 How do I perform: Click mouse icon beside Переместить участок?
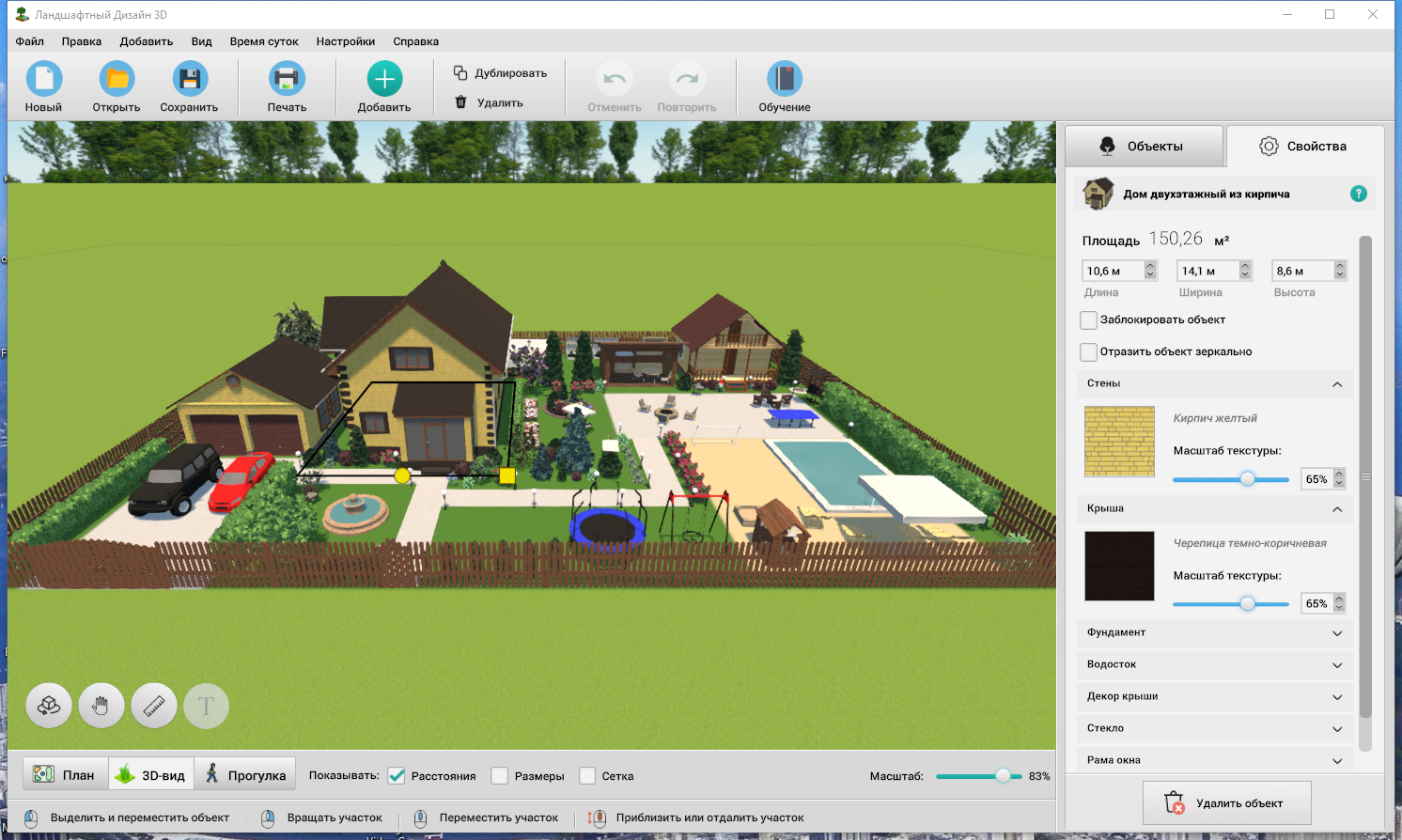tap(420, 818)
